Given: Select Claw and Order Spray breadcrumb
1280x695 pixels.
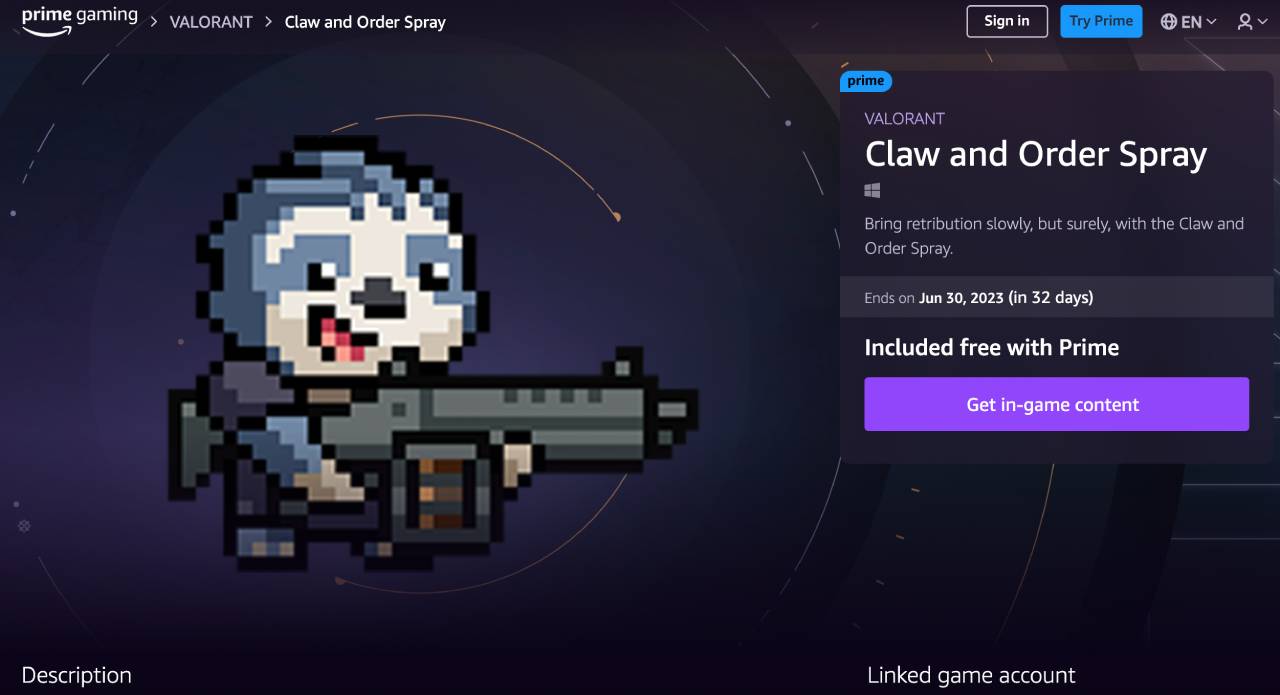Looking at the screenshot, I should tap(365, 21).
